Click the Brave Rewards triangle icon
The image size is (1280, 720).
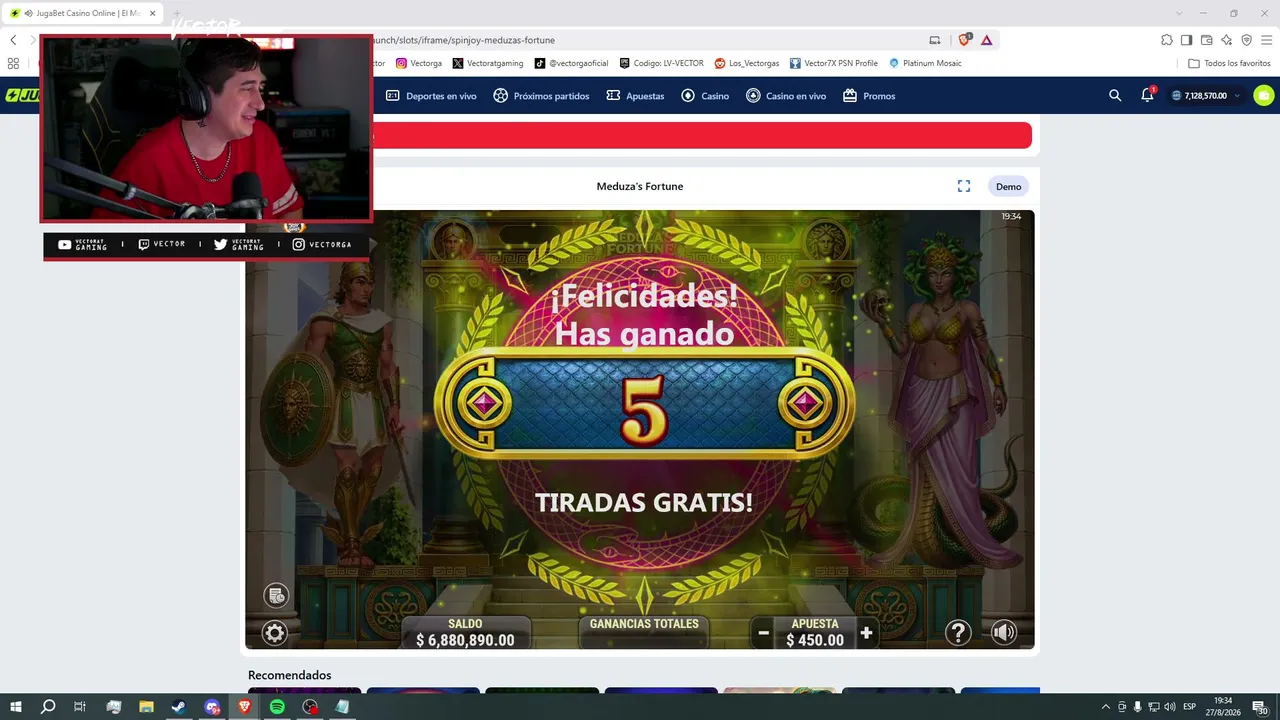987,40
